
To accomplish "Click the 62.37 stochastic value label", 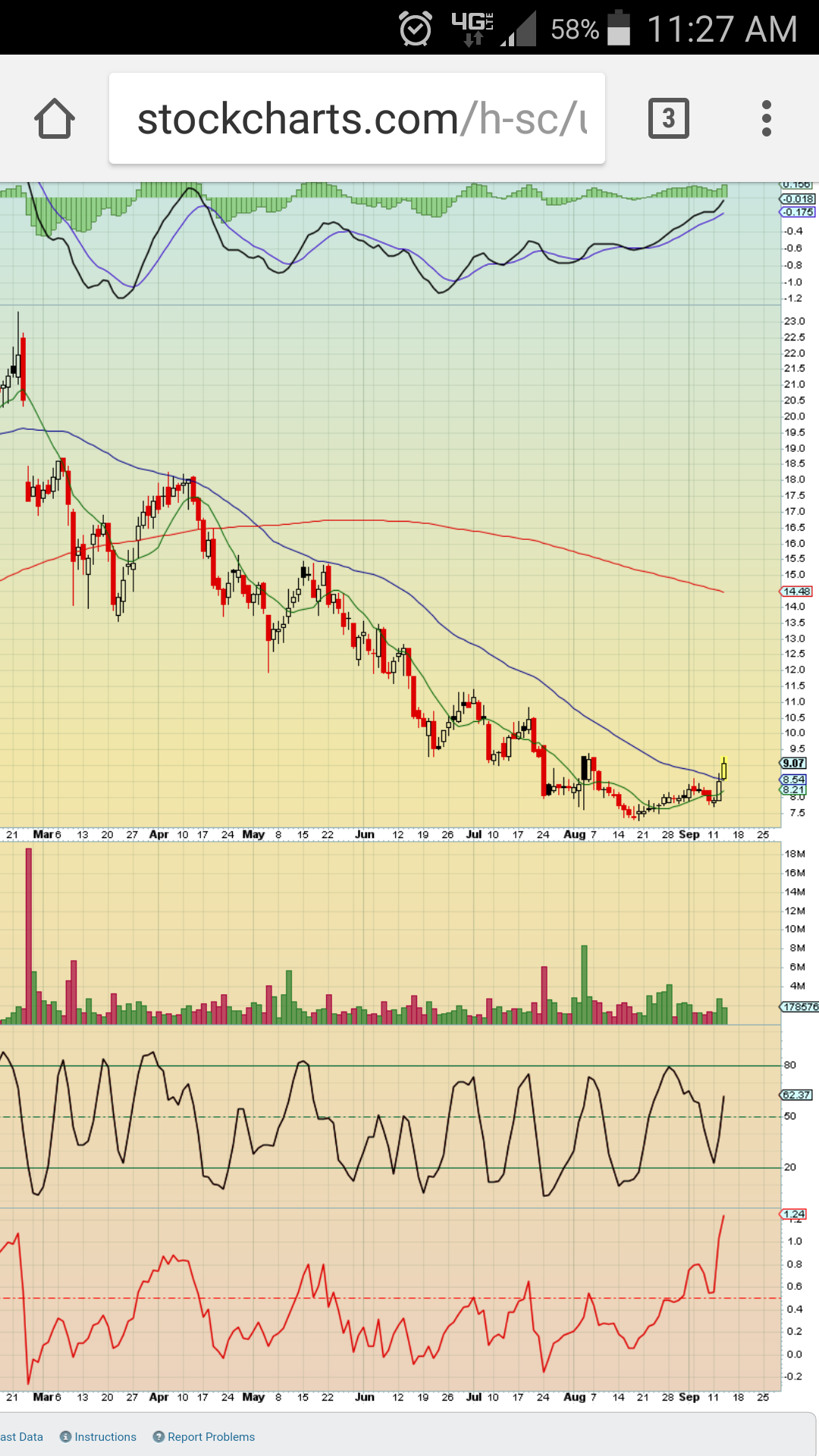I will pos(796,1095).
